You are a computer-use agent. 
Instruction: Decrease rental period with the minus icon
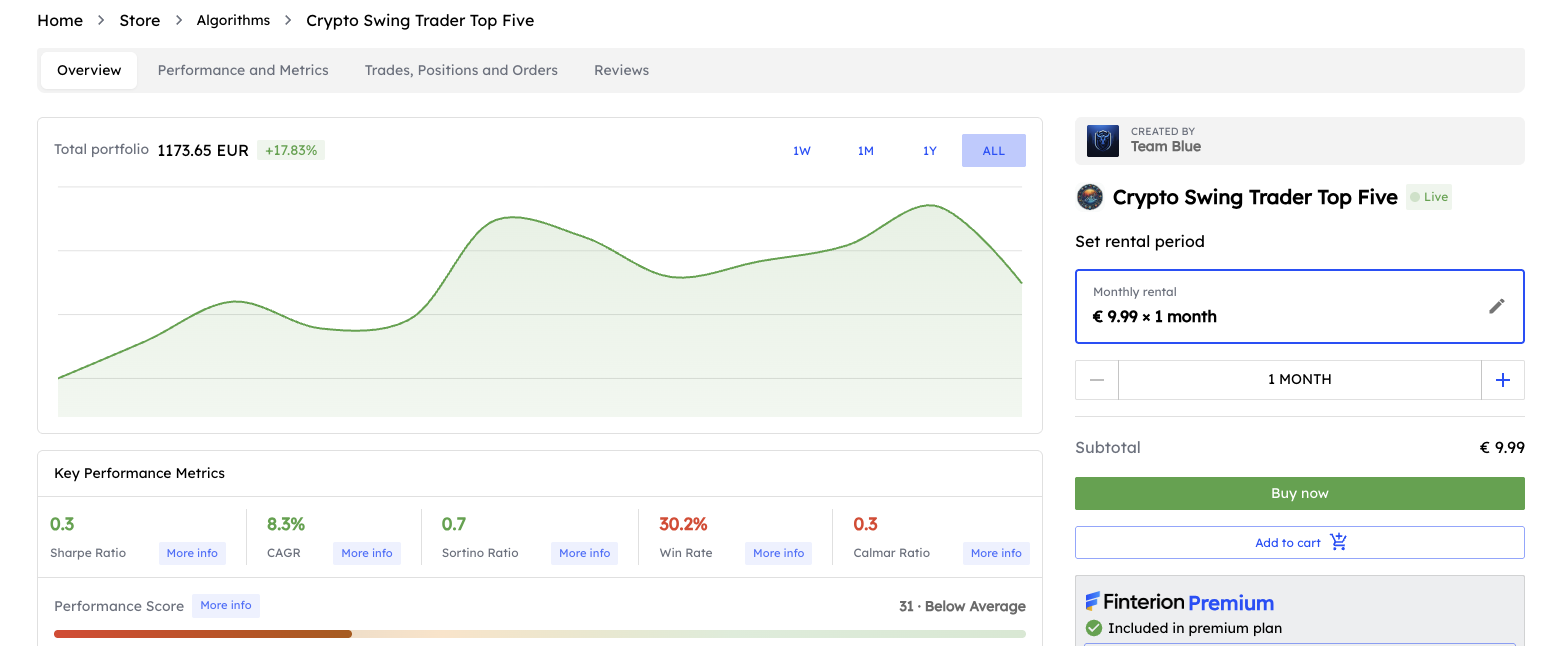[1096, 379]
